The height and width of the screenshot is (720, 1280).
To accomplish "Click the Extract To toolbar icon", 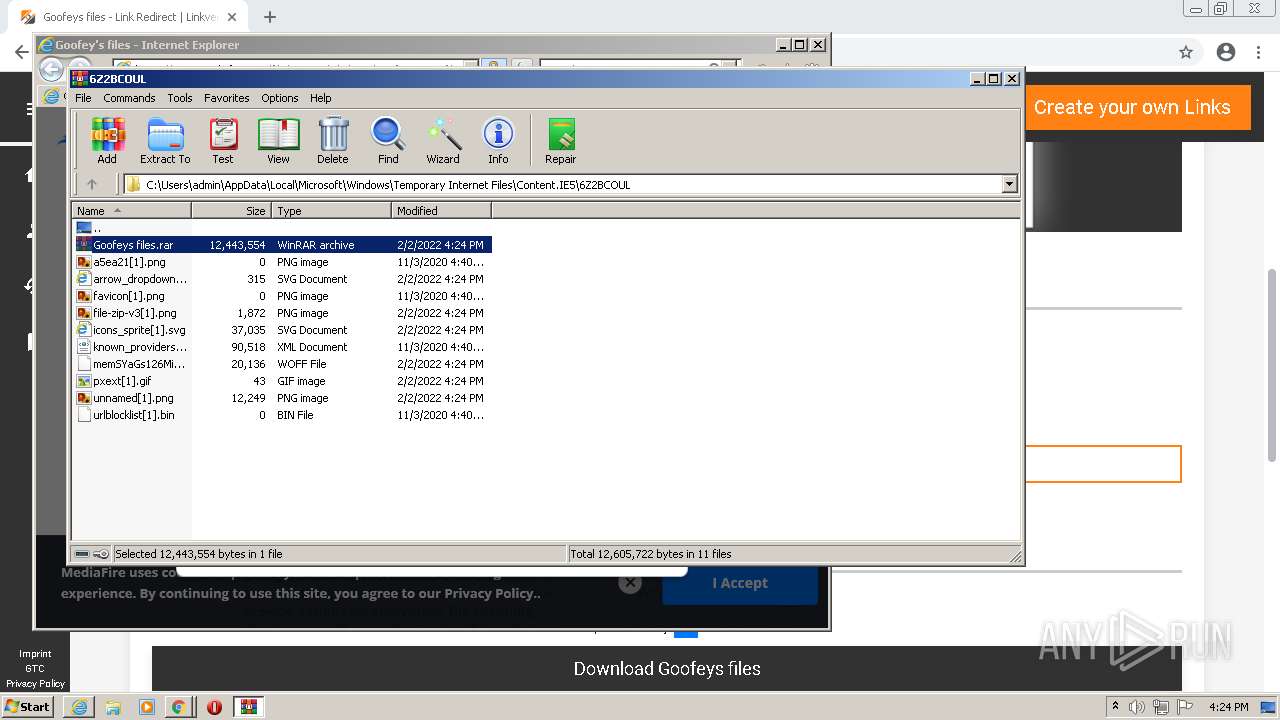I will [165, 140].
